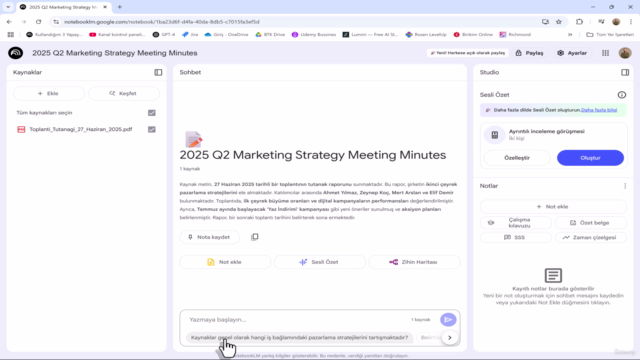
Task: Open a new browser tab
Action: tap(120, 7)
